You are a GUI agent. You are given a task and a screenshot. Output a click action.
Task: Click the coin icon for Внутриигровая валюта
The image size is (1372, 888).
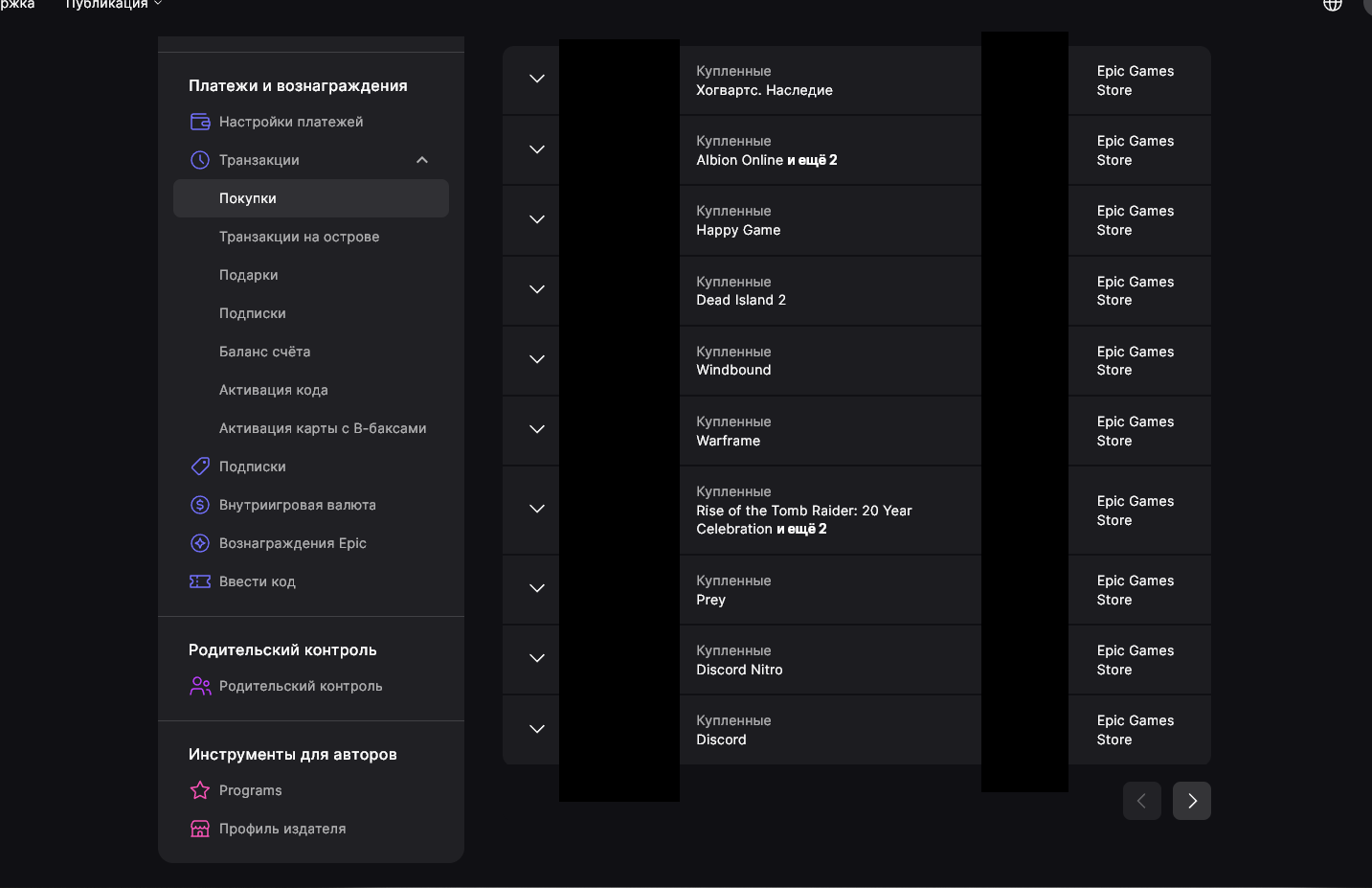click(x=200, y=505)
